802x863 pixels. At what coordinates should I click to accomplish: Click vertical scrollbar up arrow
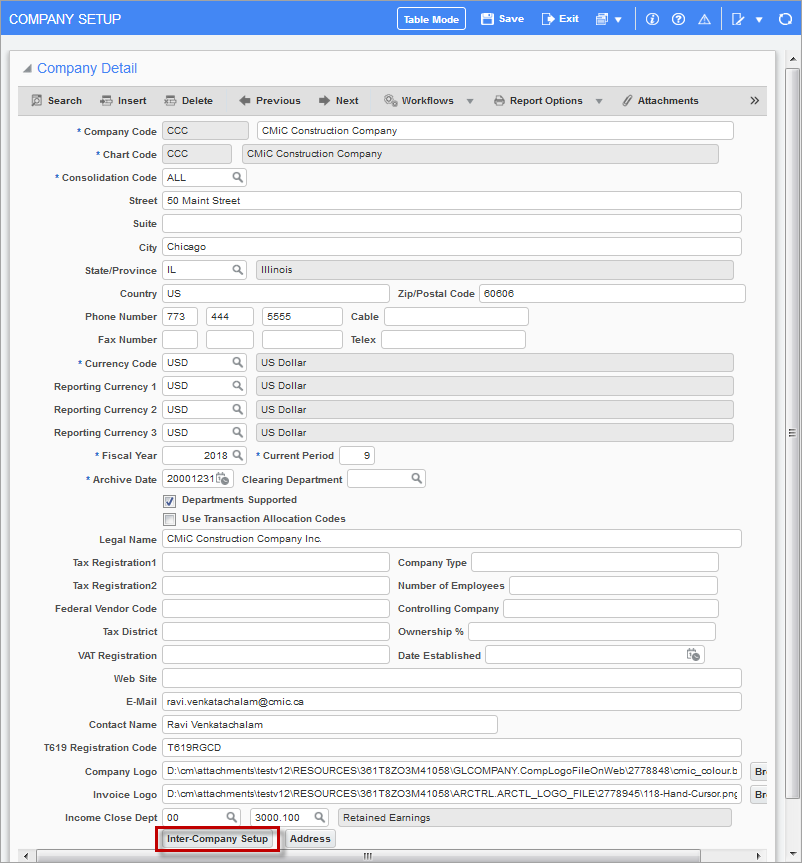[x=793, y=58]
